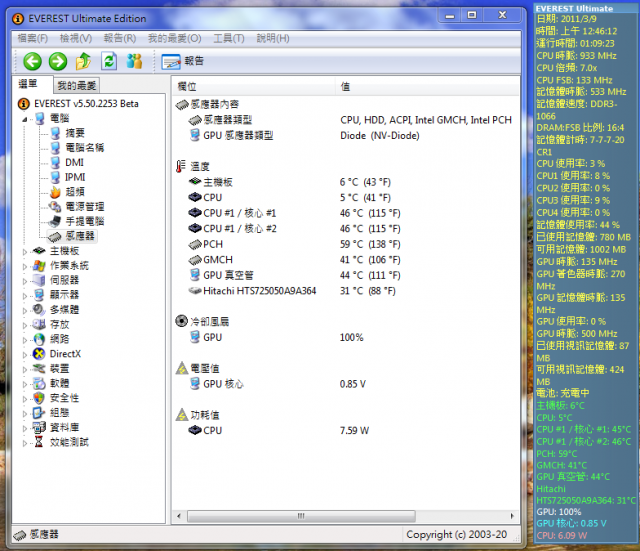Viewport: 640px width, 551px height.
Task: Click the Up level arrow icon
Action: [83, 61]
